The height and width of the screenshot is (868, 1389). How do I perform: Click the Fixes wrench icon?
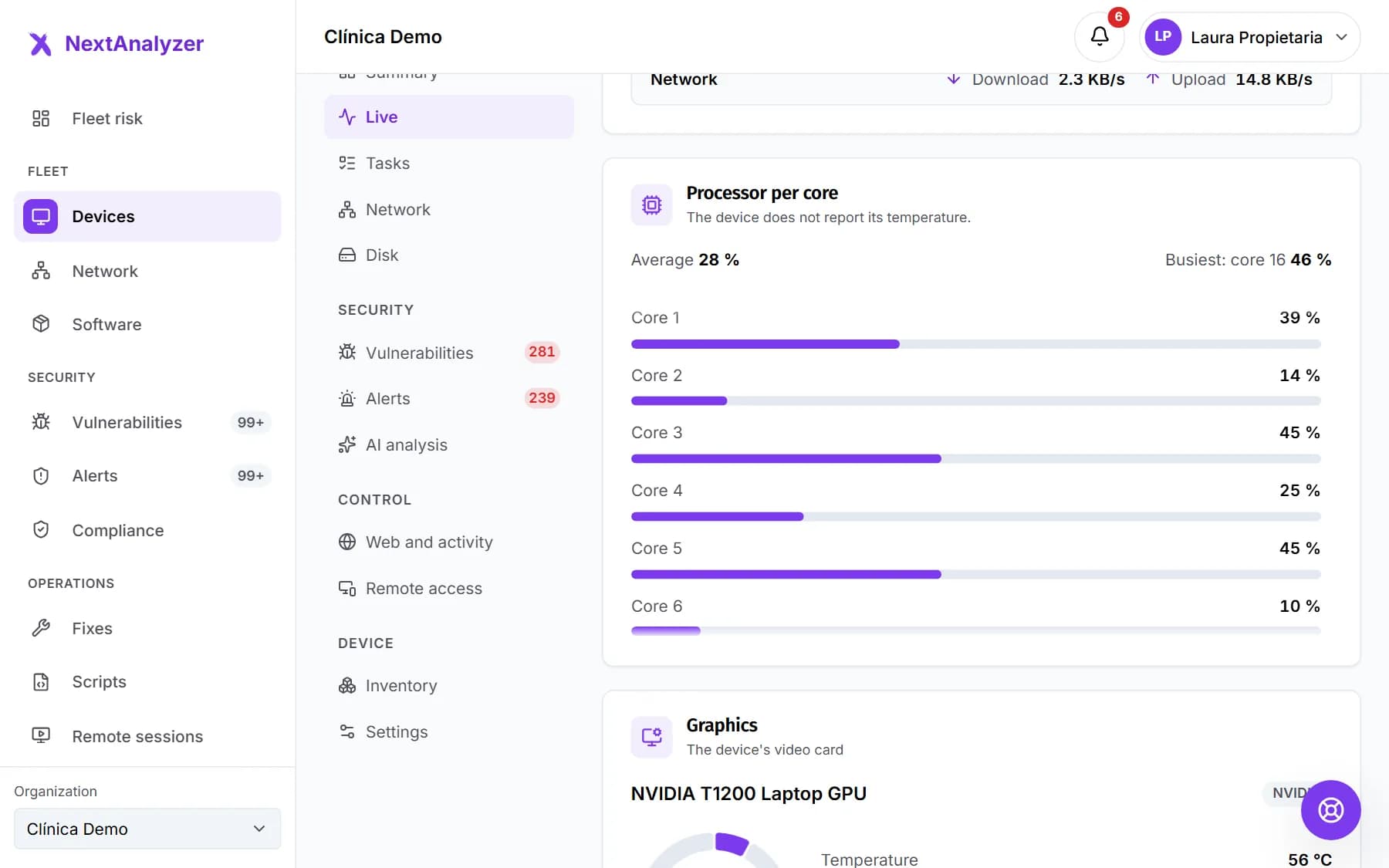point(41,628)
